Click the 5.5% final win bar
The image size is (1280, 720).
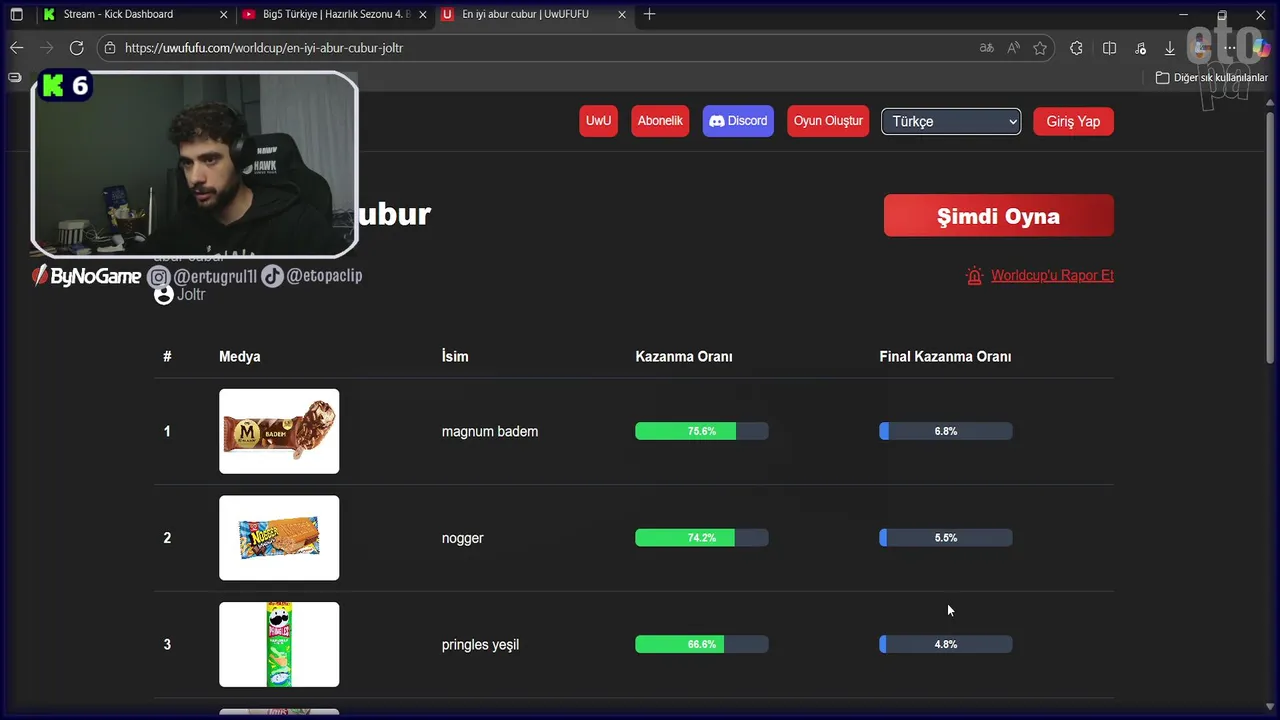click(946, 538)
